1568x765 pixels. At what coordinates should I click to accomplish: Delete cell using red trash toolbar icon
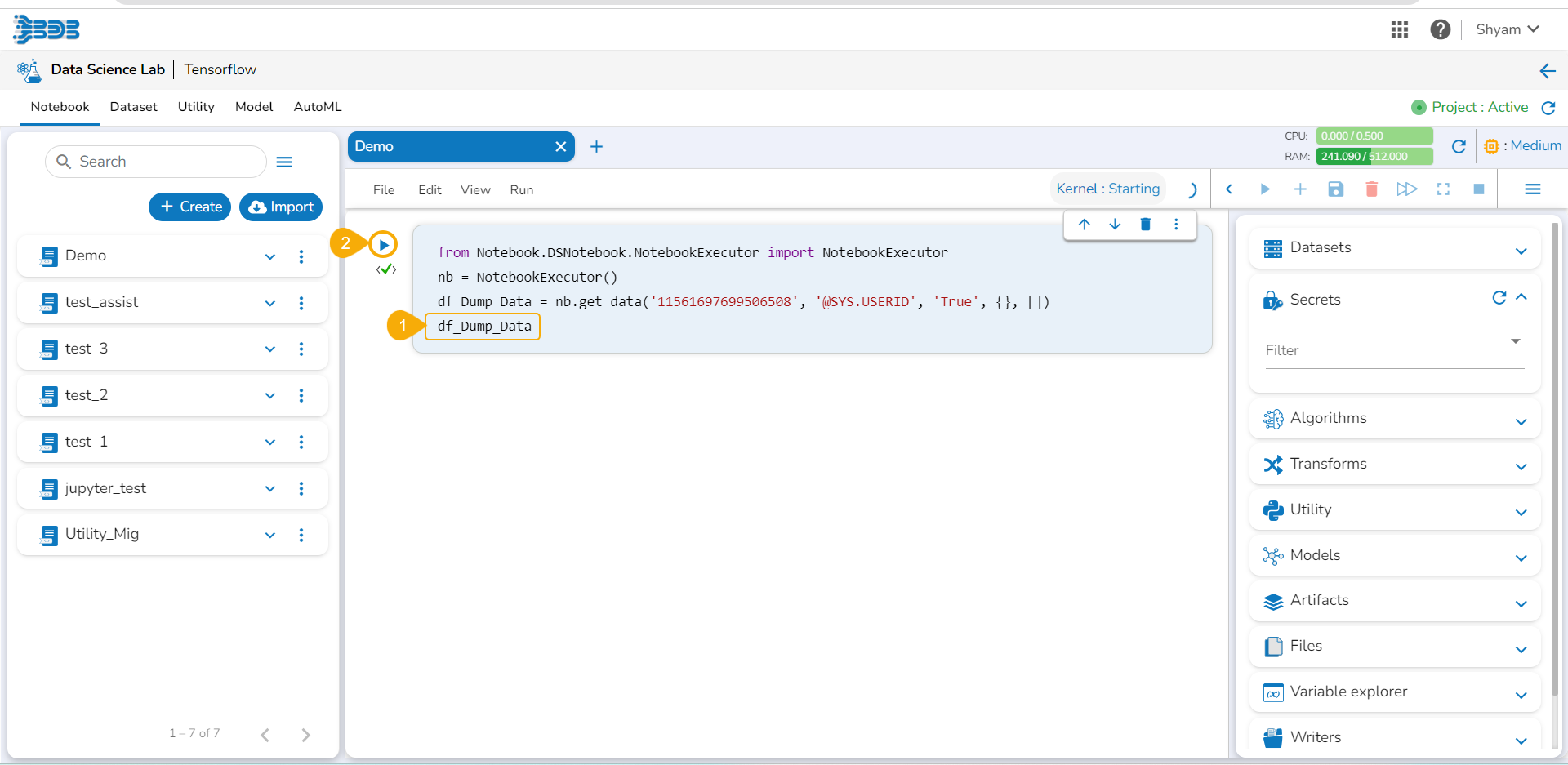tap(1371, 189)
